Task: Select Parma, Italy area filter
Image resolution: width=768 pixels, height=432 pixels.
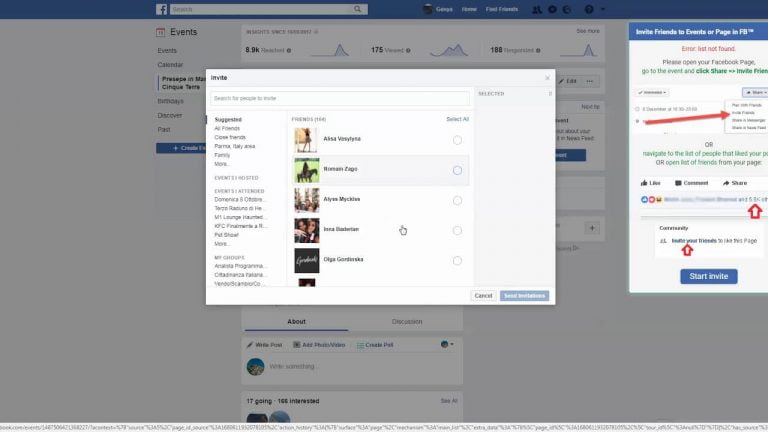Action: click(234, 146)
